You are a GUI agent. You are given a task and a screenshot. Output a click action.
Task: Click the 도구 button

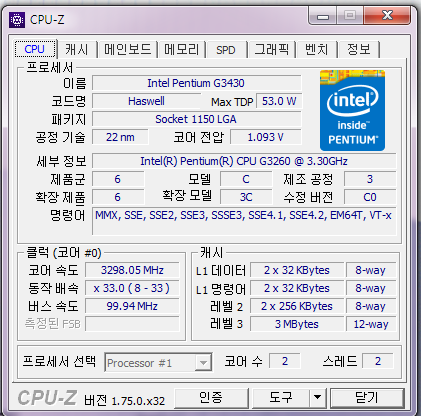[x=281, y=397]
